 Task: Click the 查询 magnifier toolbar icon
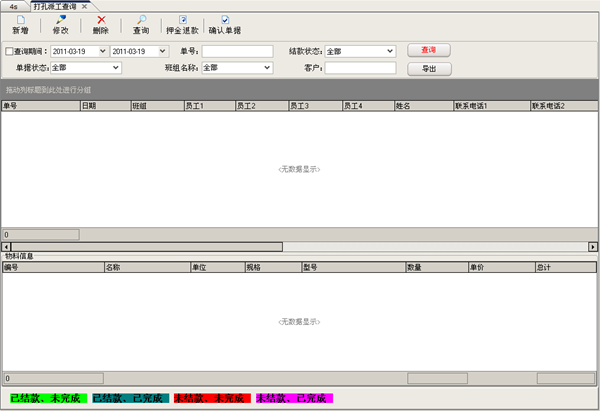(x=141, y=20)
